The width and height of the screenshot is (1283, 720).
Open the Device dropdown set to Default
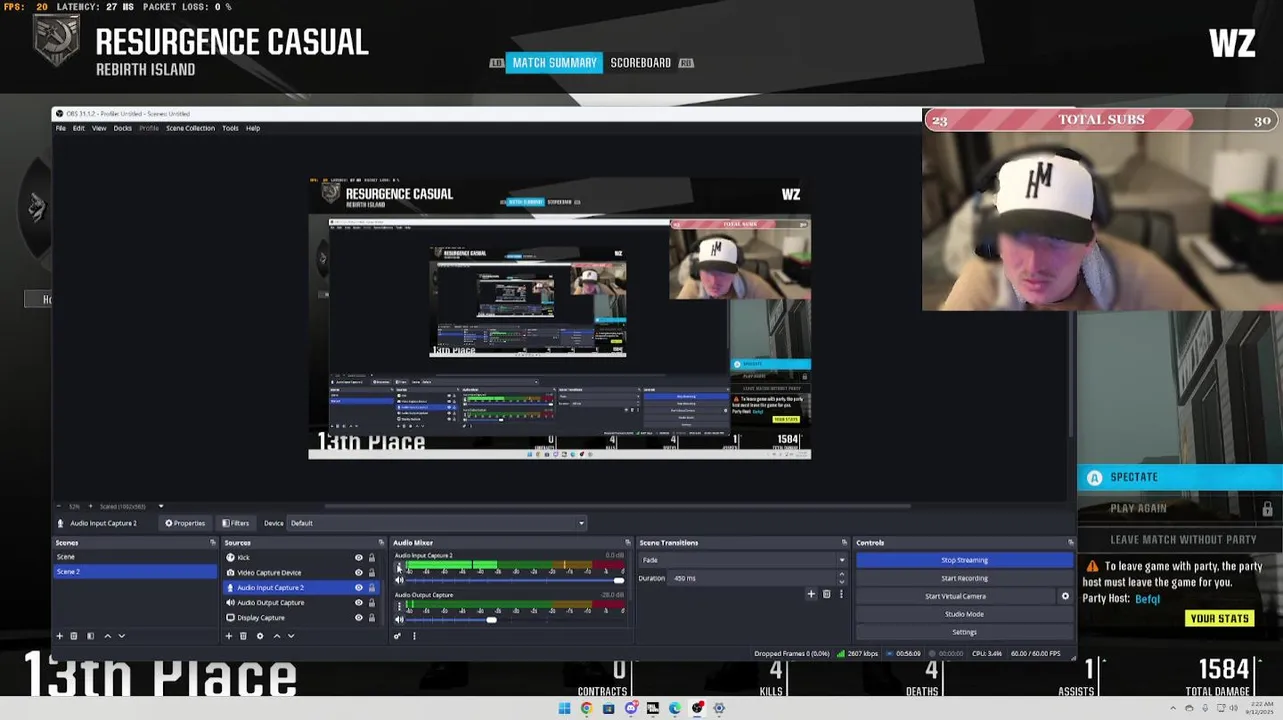[437, 523]
